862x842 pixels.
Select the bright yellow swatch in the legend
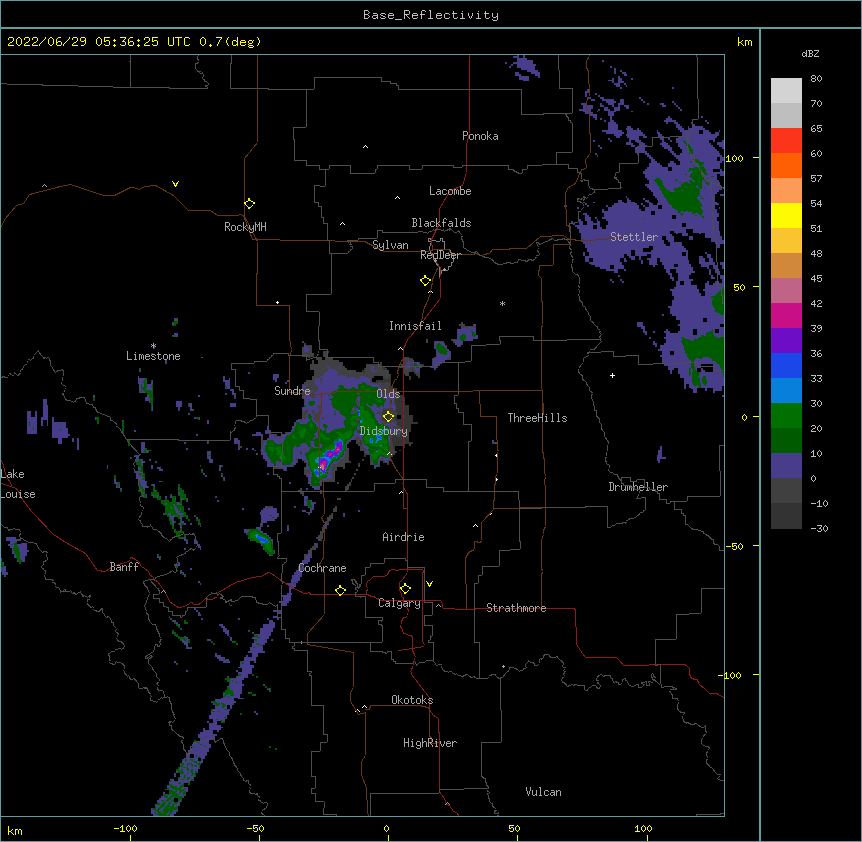(x=786, y=215)
